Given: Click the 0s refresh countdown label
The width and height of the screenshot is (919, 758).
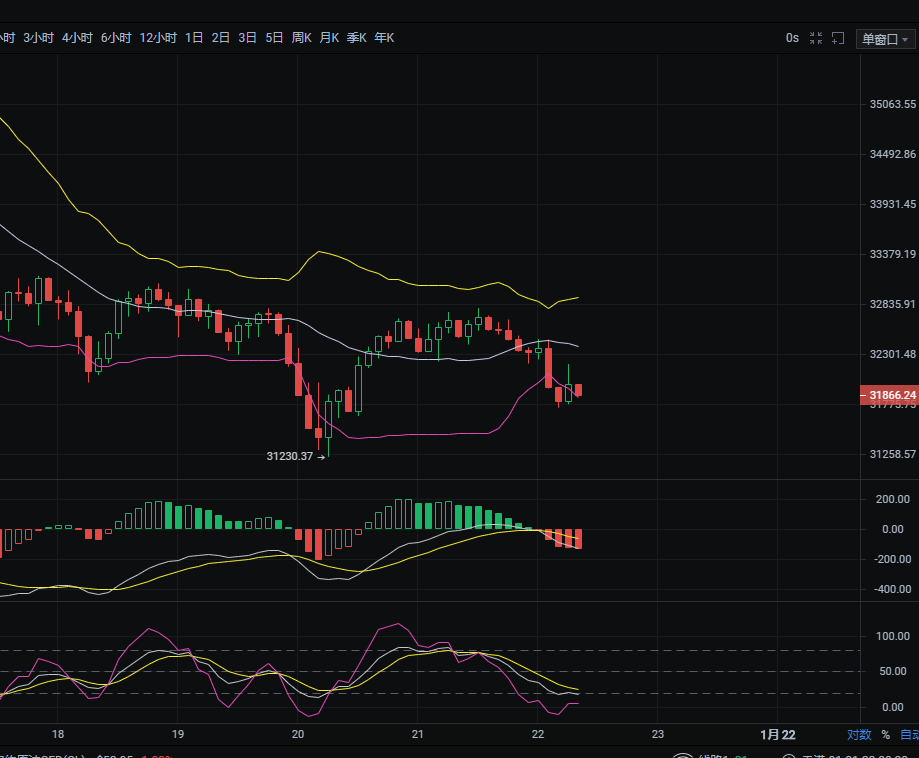Looking at the screenshot, I should 792,38.
